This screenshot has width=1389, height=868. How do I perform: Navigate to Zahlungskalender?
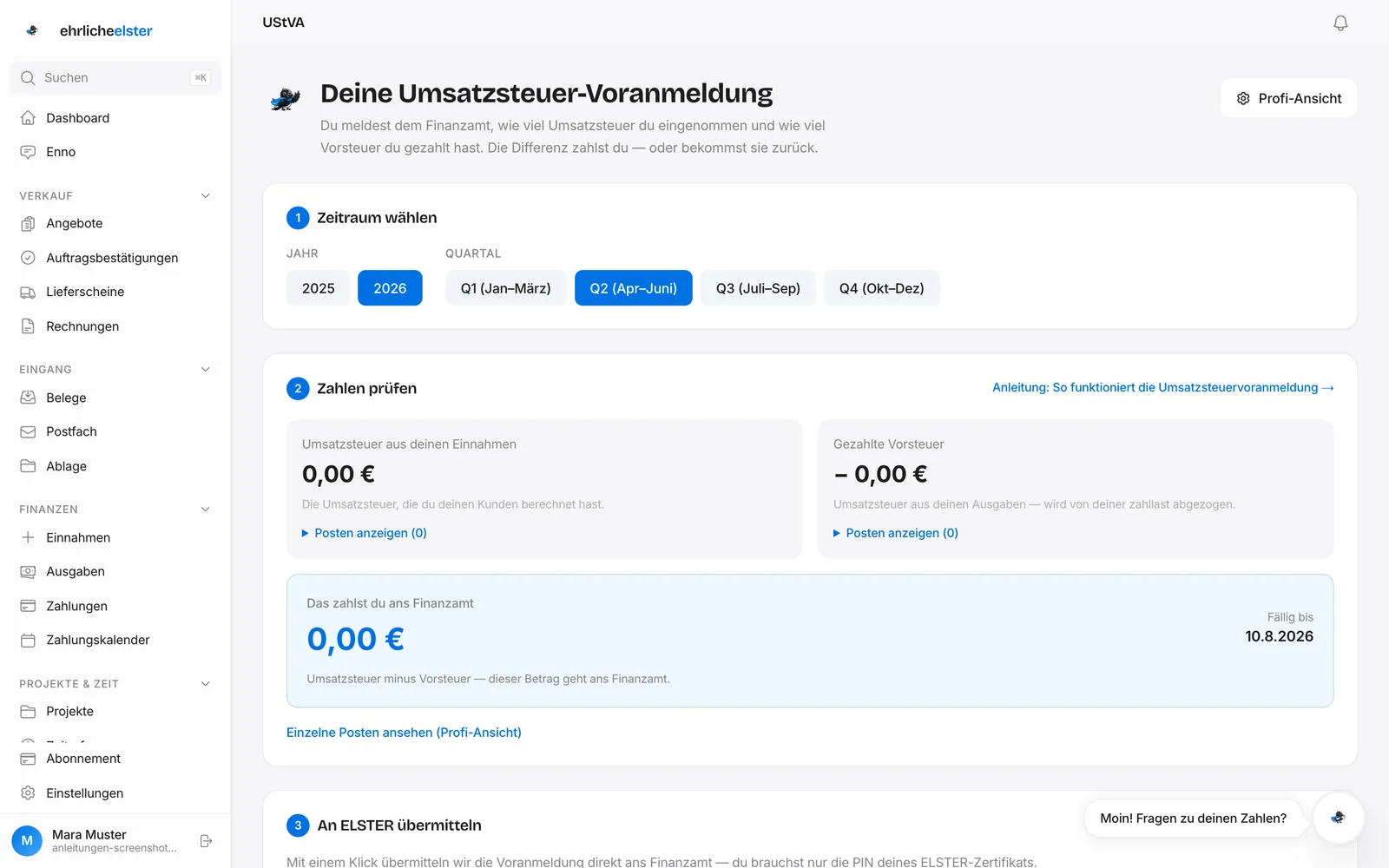click(115, 640)
